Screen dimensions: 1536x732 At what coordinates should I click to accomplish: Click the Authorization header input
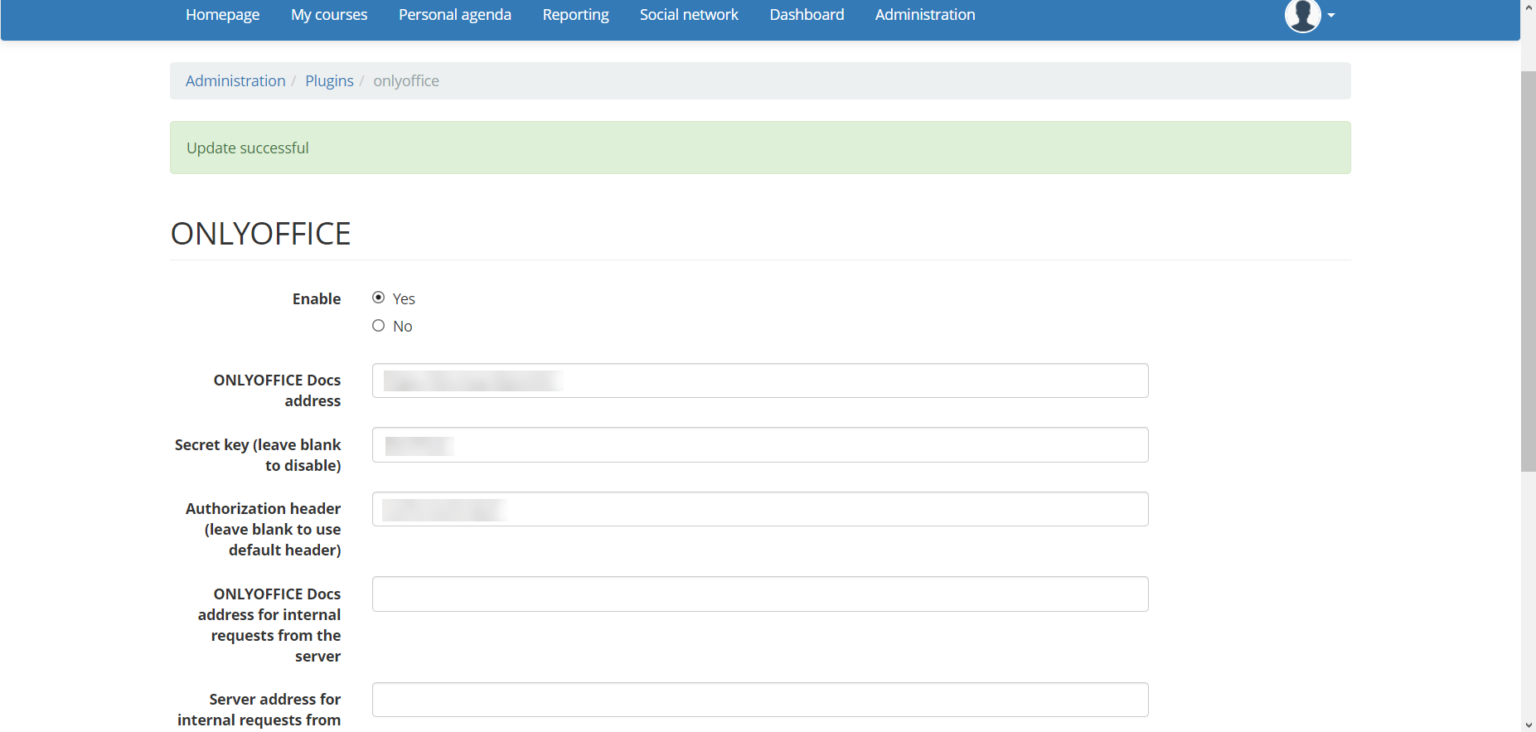(760, 509)
